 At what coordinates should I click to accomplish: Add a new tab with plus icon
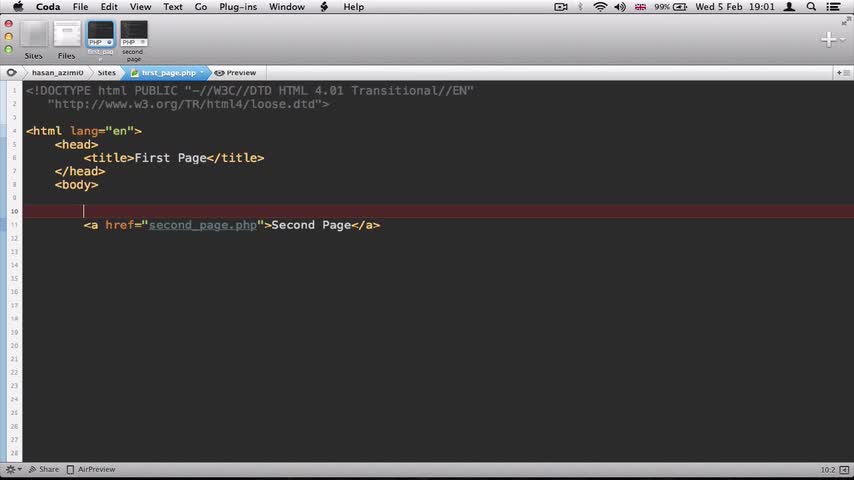tap(828, 39)
